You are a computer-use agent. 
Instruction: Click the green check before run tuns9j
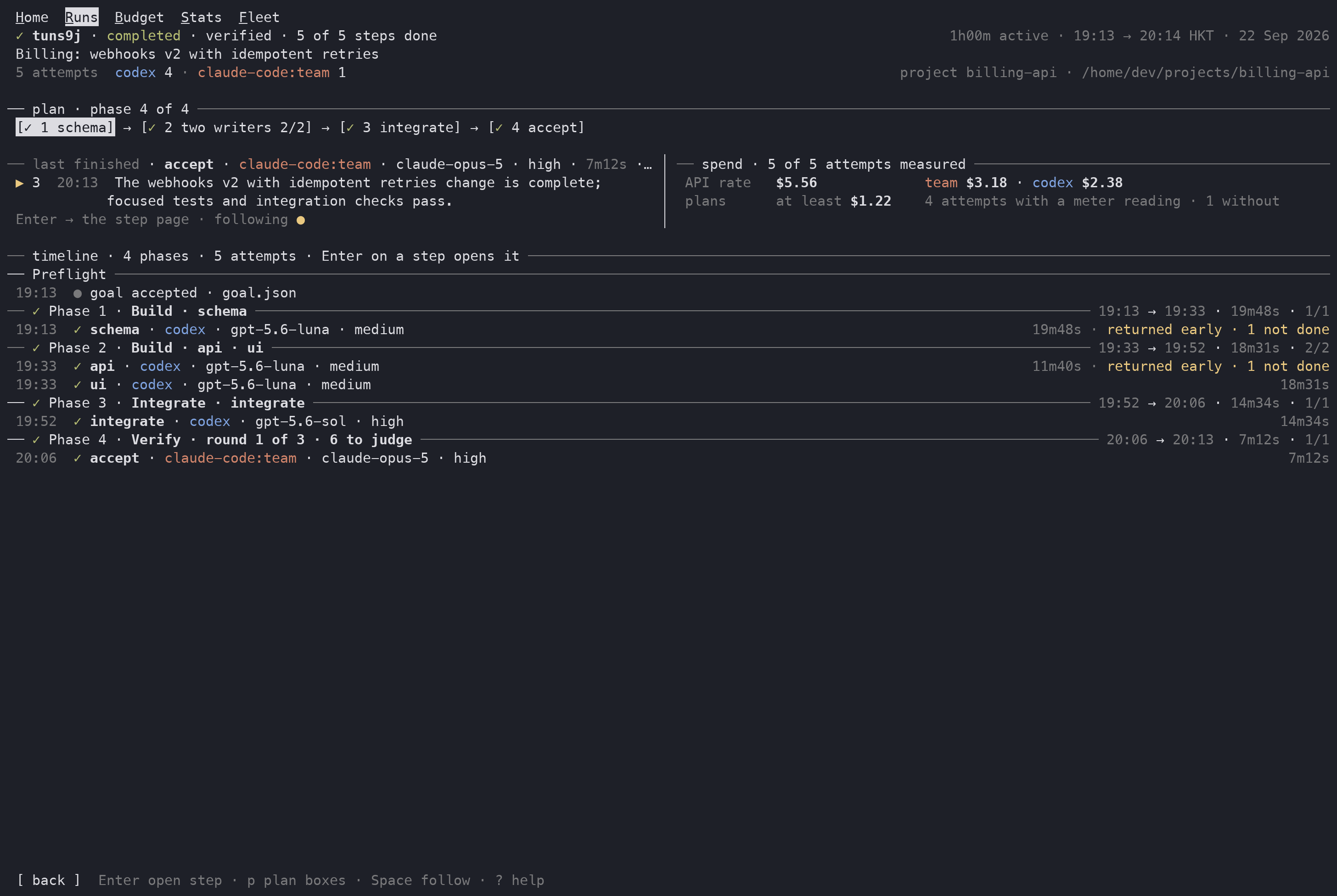pyautogui.click(x=19, y=35)
